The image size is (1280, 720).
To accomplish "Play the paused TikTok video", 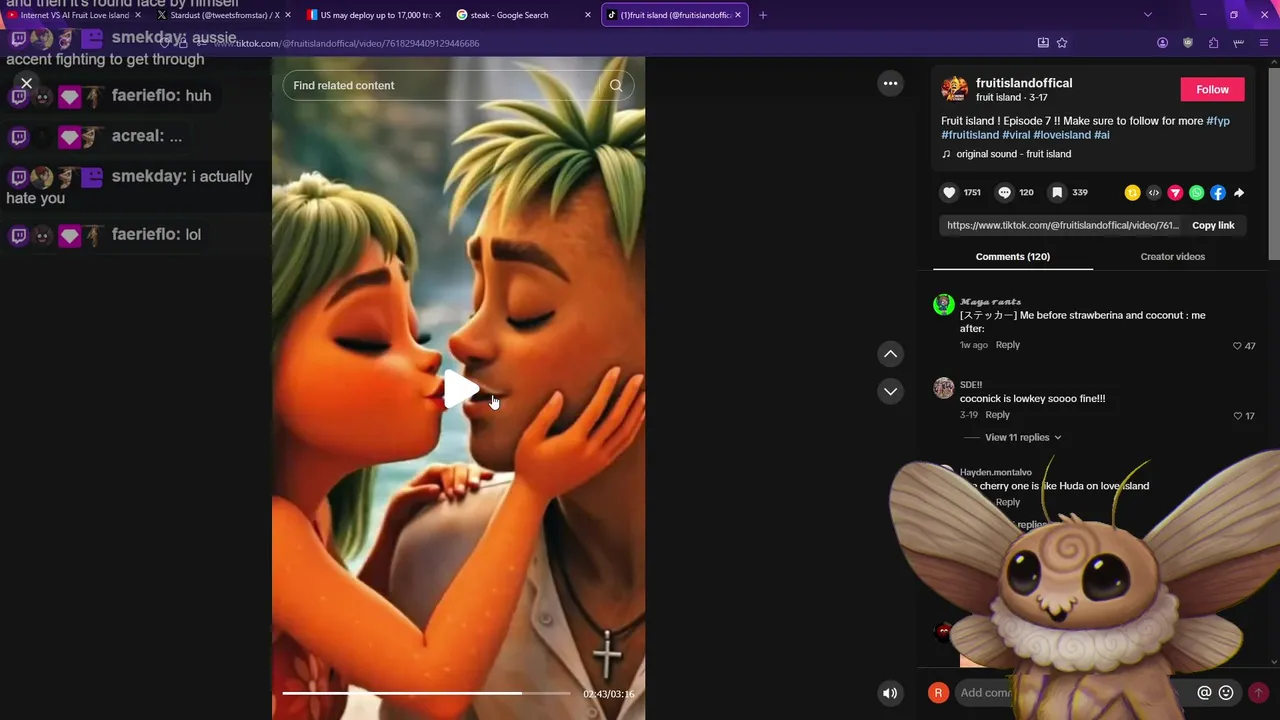I will pos(460,390).
